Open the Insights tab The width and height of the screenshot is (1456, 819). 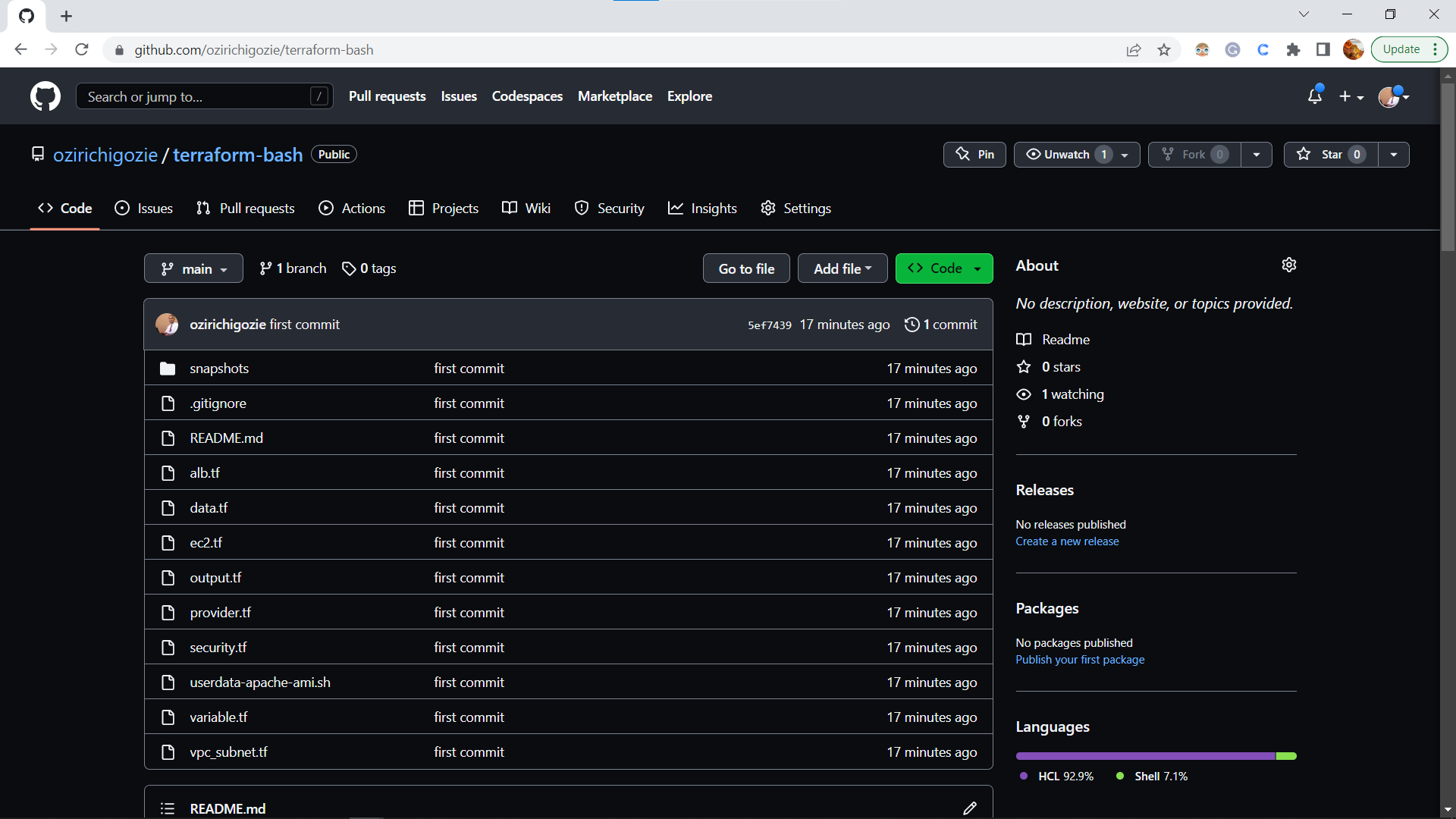click(x=702, y=209)
